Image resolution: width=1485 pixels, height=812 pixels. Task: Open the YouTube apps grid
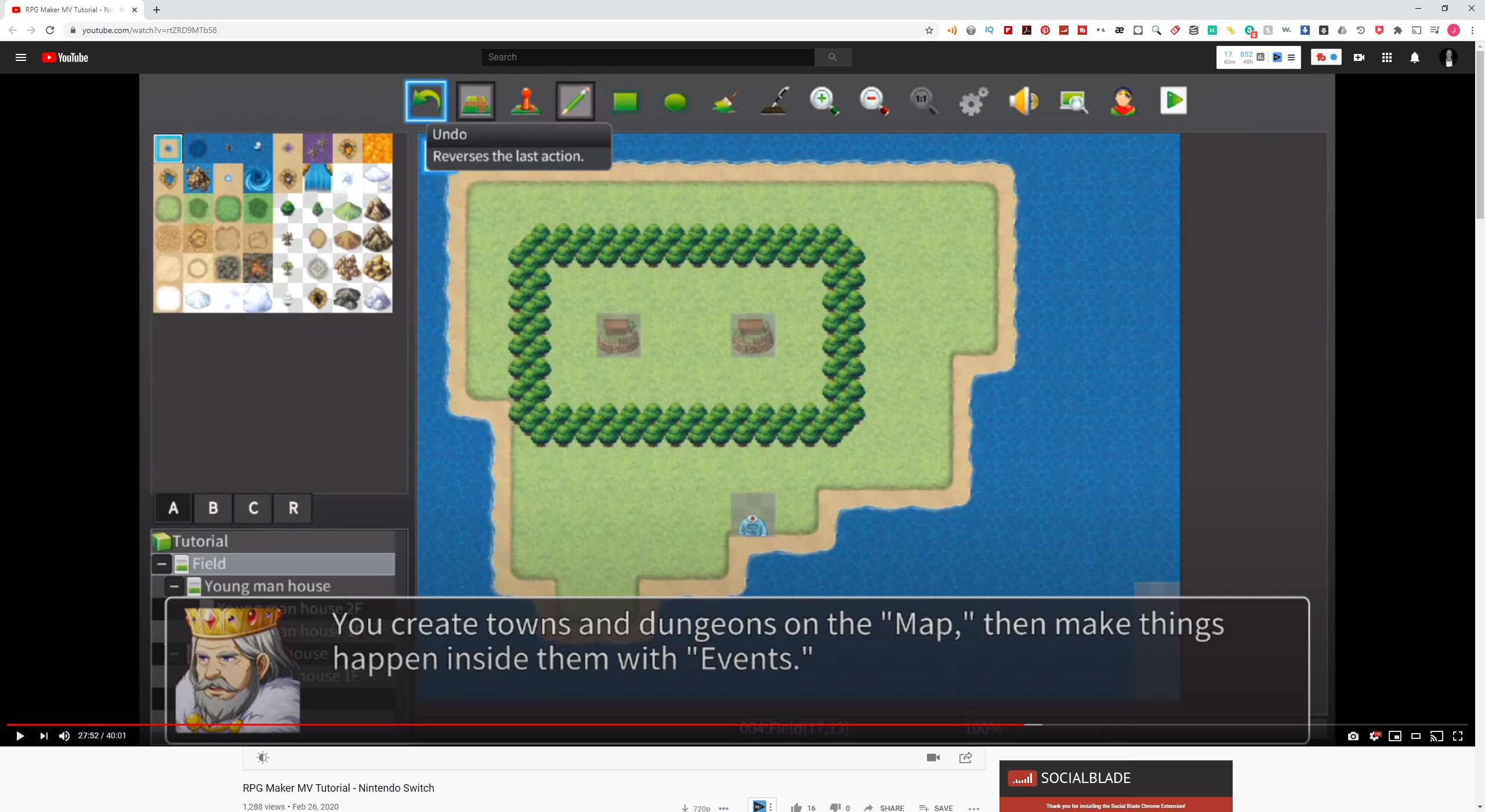1387,57
